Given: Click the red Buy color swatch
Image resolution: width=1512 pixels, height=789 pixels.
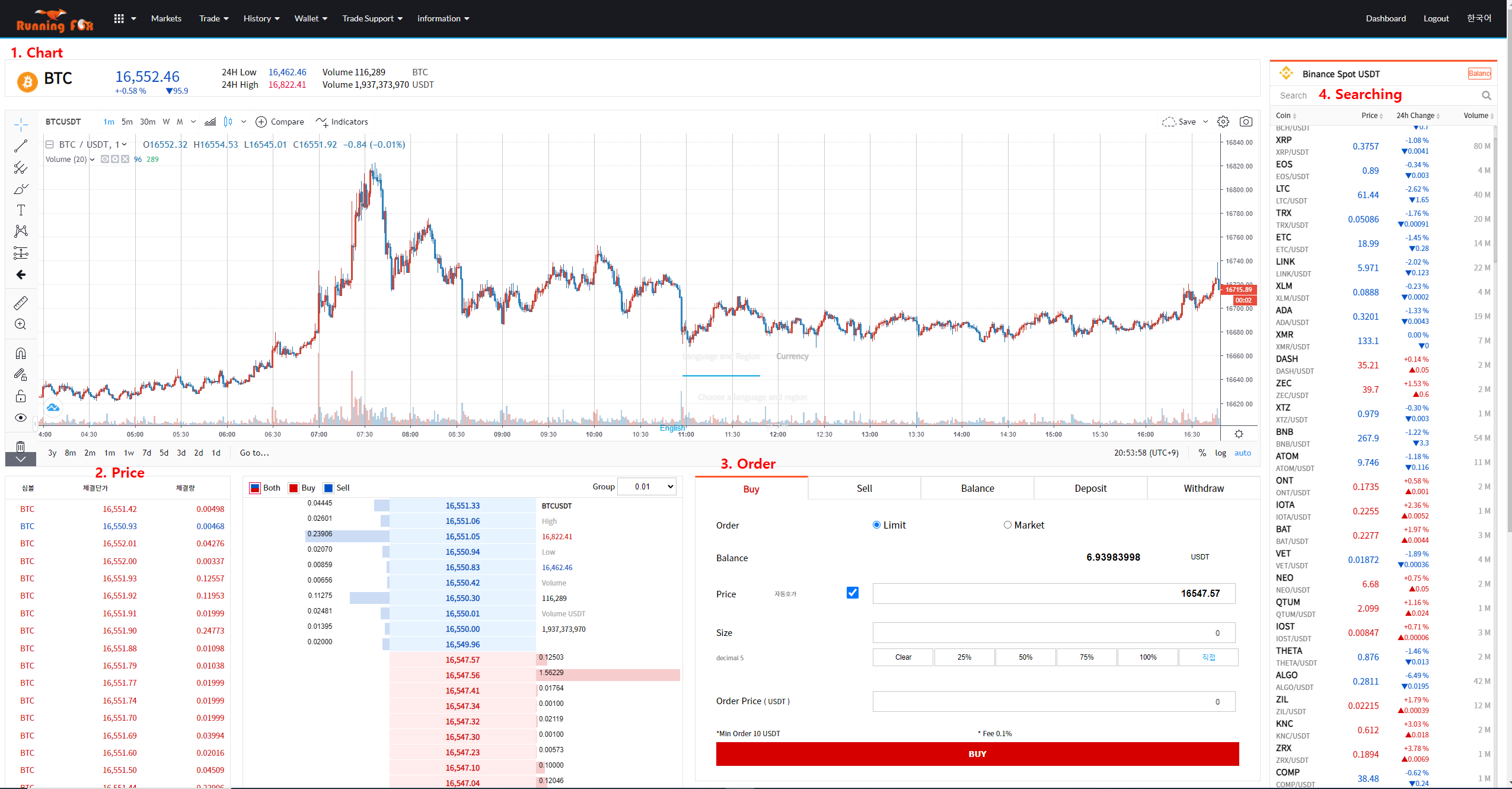Looking at the screenshot, I should click(294, 488).
